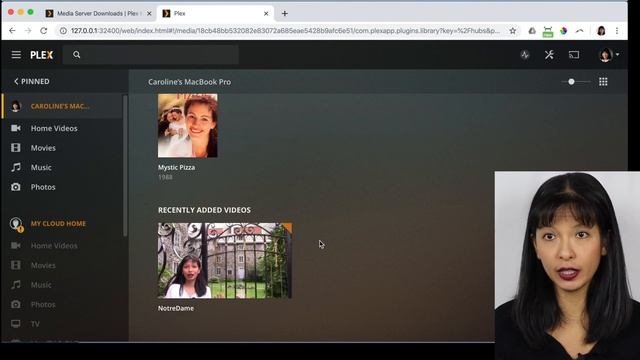Click the Recently Added Videos heading

[x=204, y=210]
